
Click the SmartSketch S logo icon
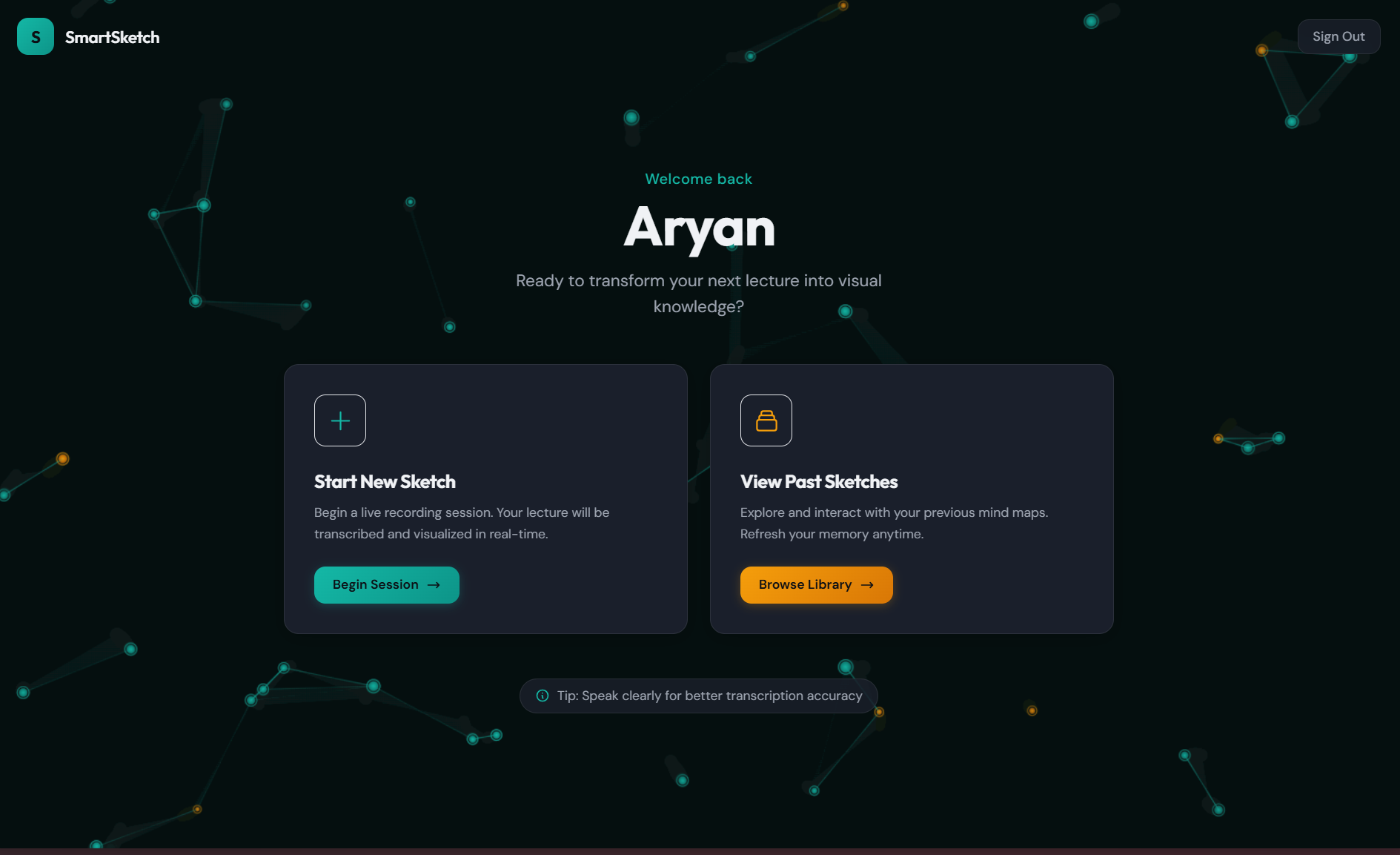point(36,36)
